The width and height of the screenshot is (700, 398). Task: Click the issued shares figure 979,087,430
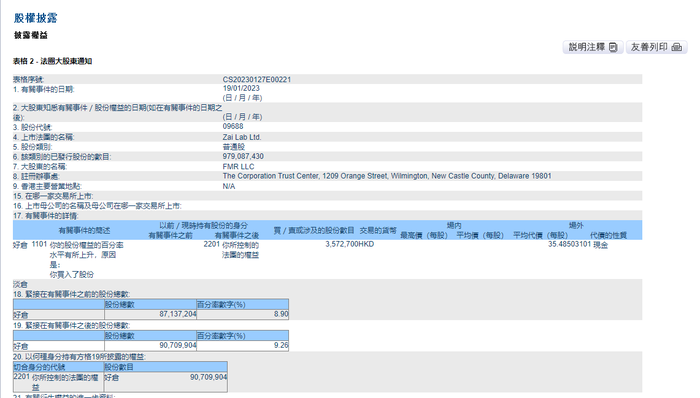[x=243, y=156]
